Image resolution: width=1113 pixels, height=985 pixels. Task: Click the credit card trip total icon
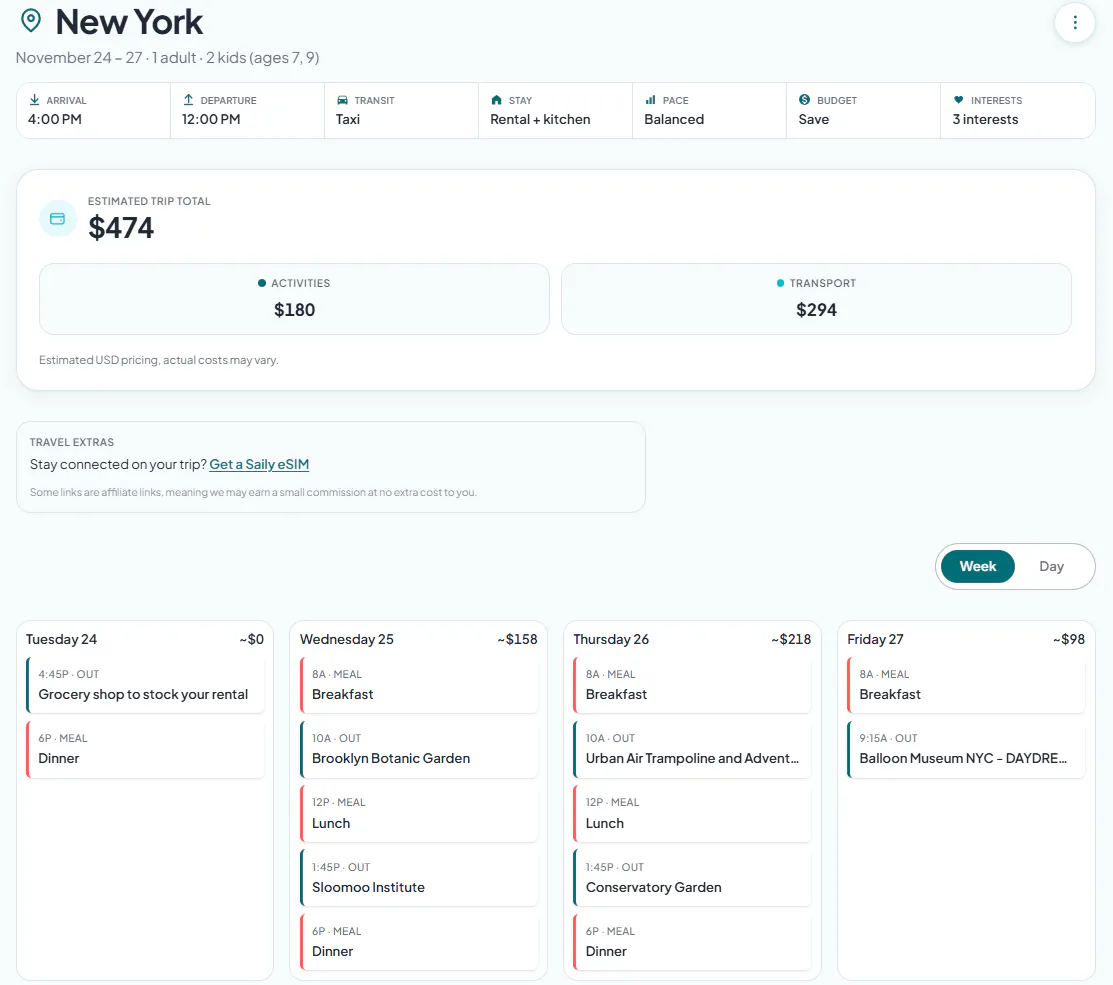[x=57, y=219]
